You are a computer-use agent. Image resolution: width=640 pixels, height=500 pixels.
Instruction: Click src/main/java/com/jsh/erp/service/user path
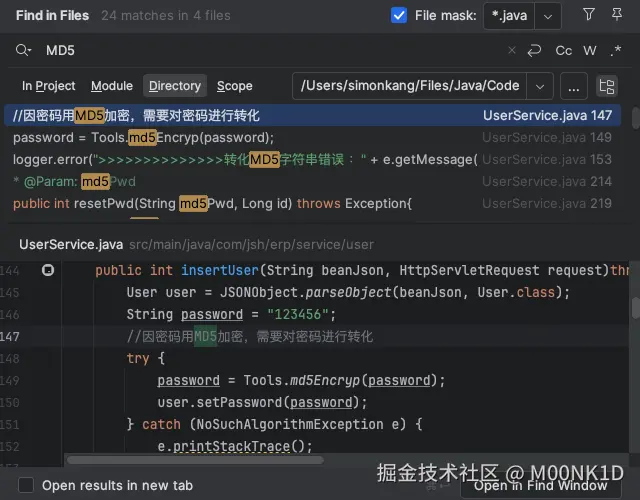click(251, 244)
